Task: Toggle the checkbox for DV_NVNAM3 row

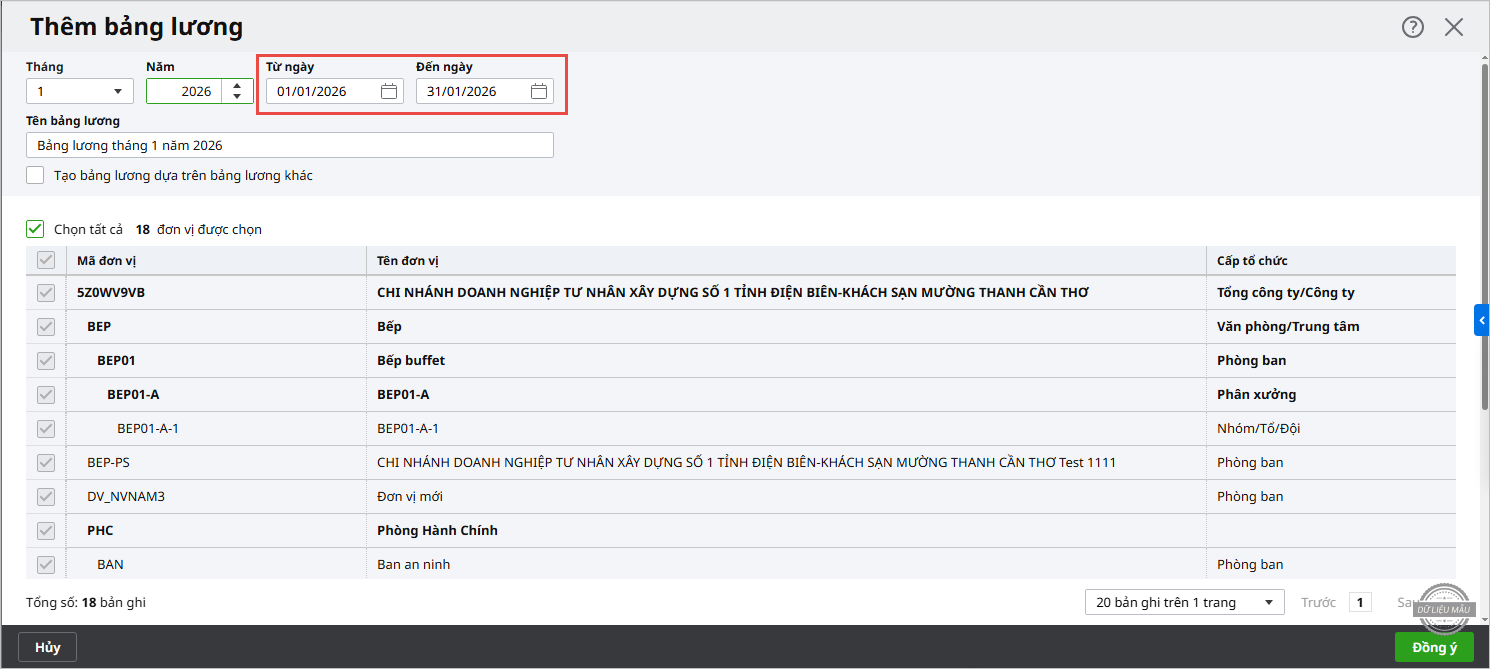Action: (x=46, y=497)
